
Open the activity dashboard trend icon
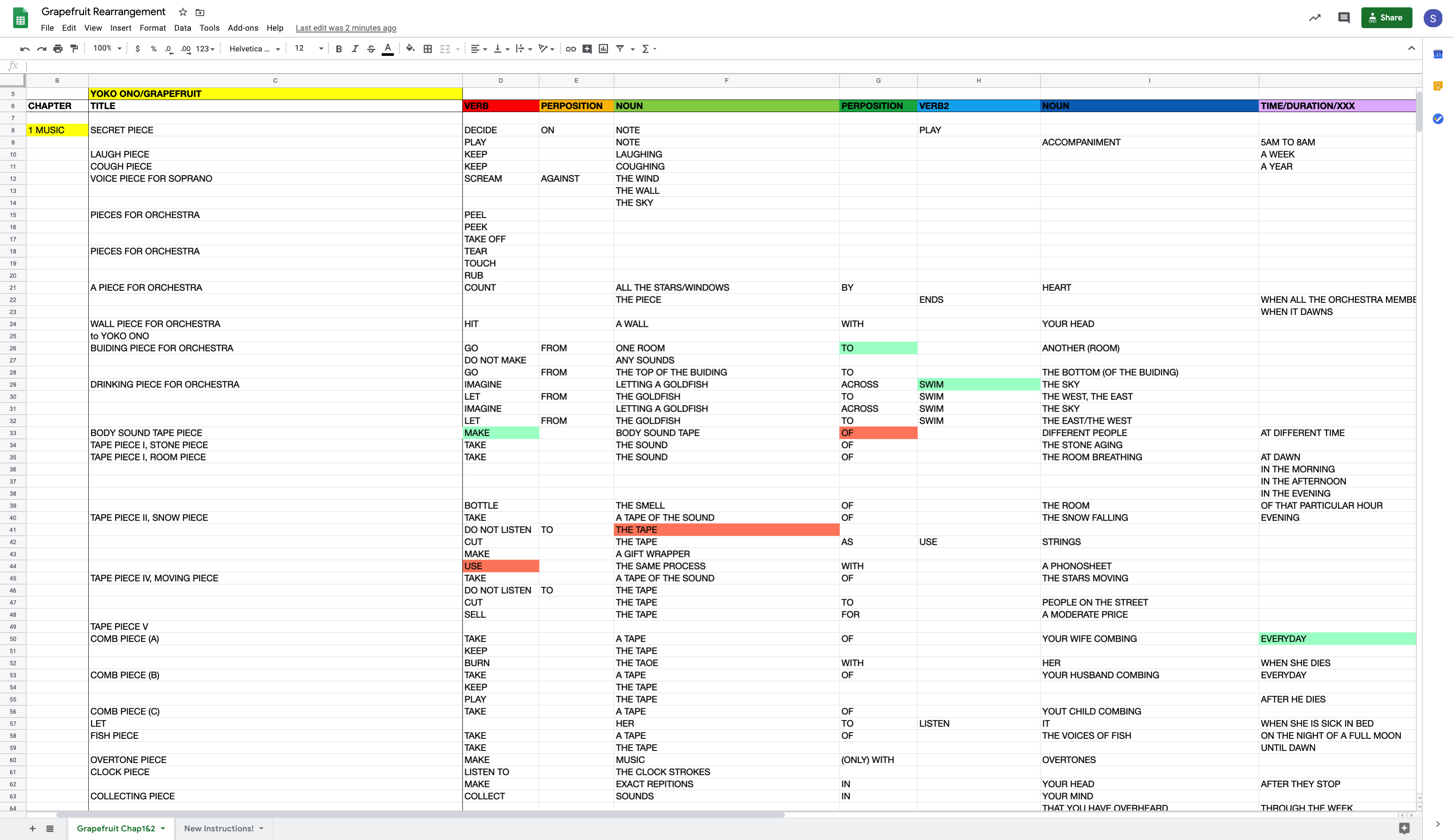coord(1314,18)
